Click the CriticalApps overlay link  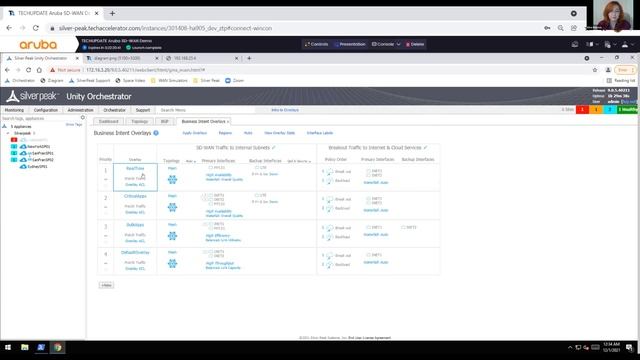click(x=135, y=196)
